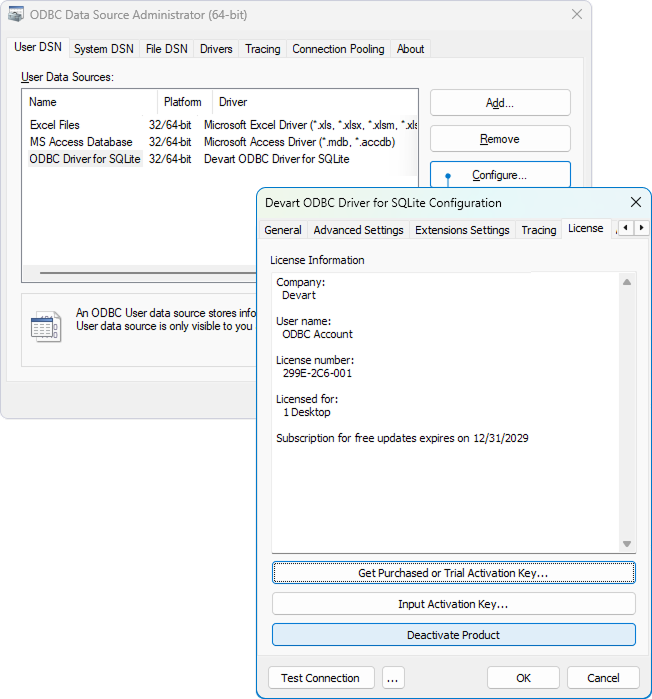Click Get Purchased or Trial Activation Key

coord(454,573)
